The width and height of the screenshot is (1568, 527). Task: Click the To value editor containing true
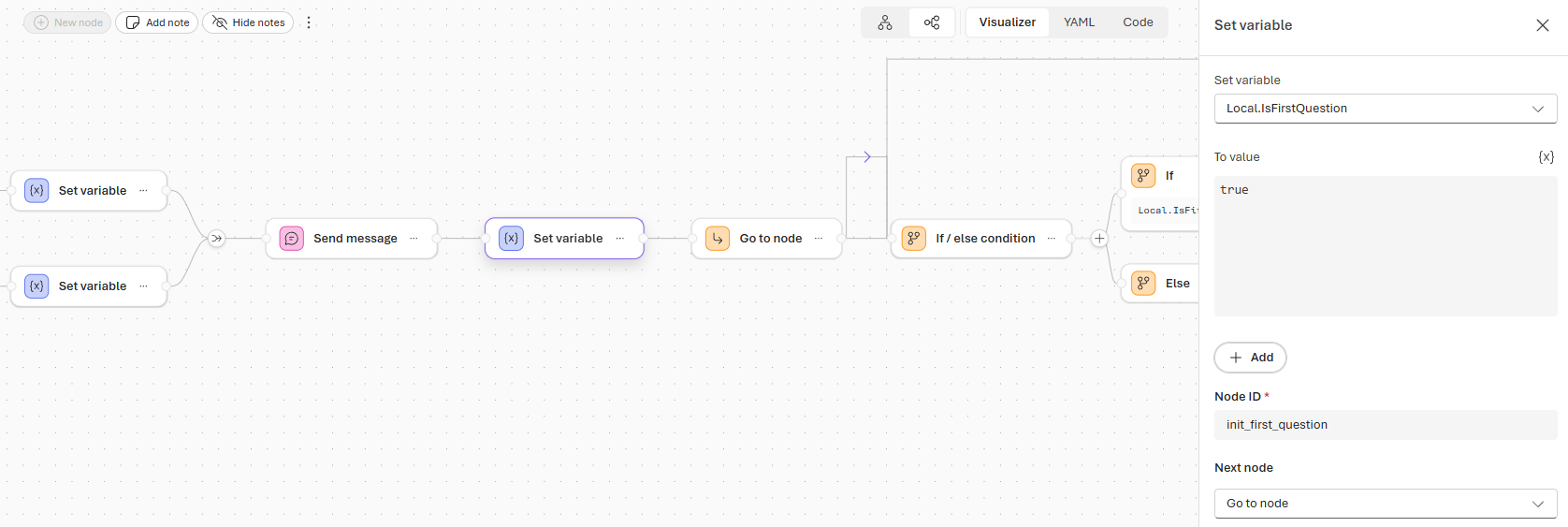point(1385,245)
